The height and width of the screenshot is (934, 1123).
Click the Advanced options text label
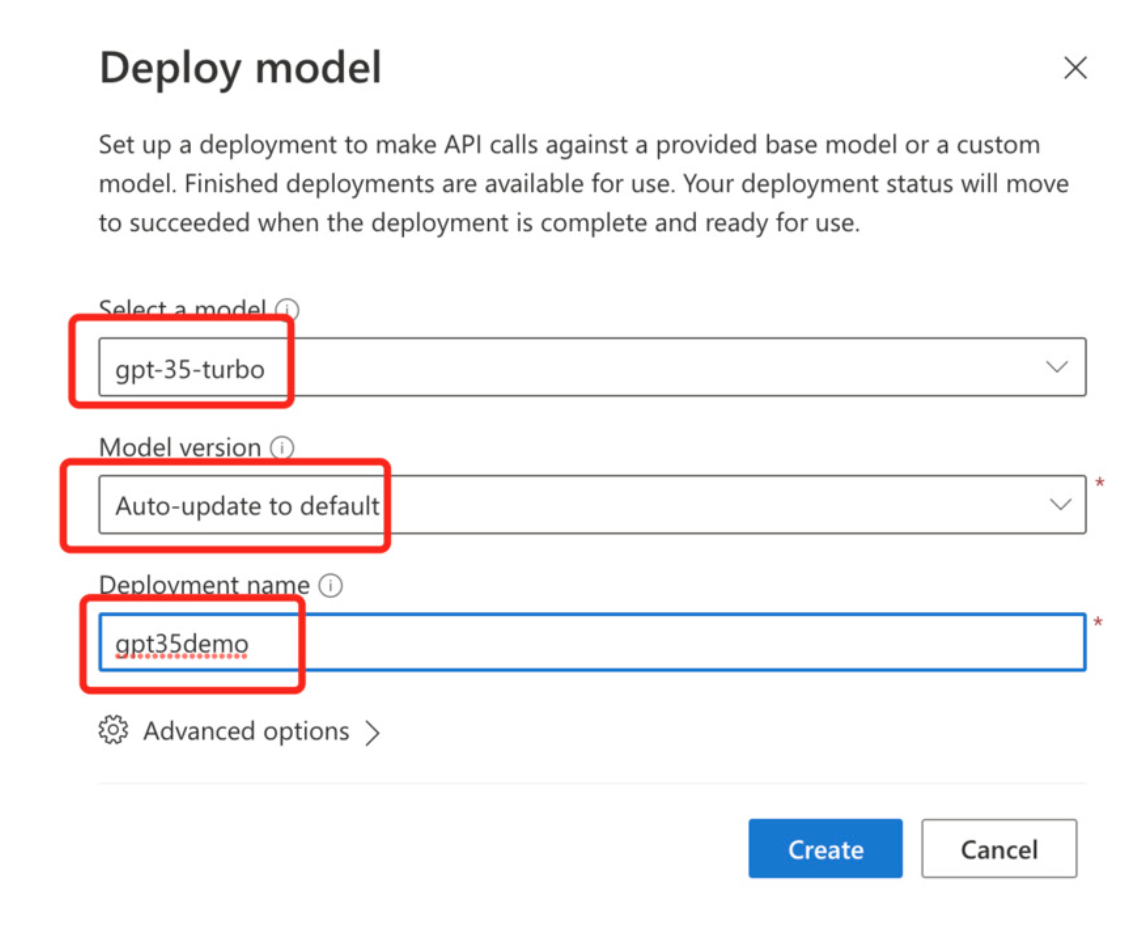(x=246, y=732)
